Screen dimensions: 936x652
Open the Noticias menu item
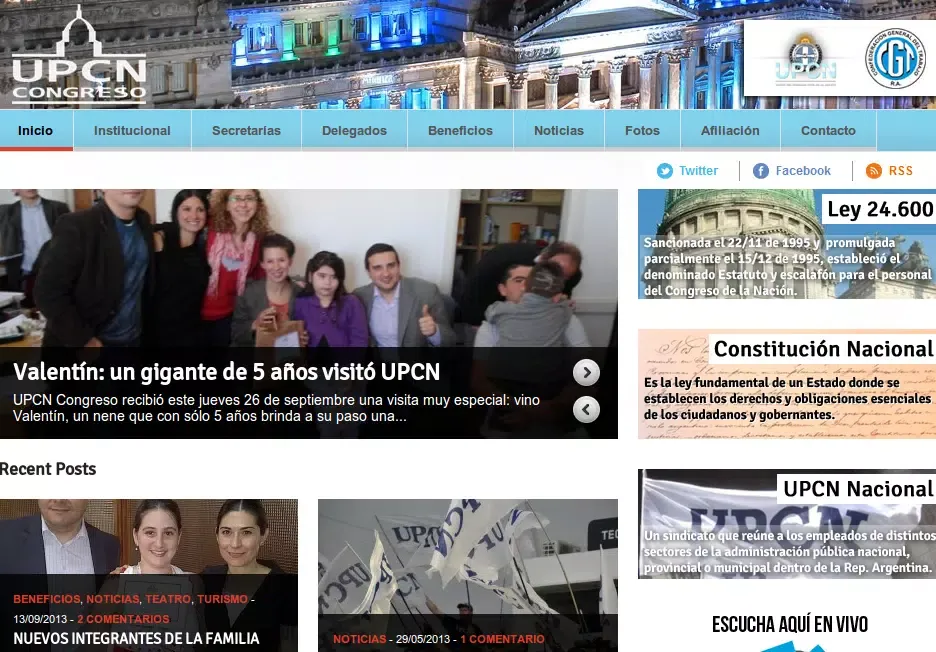[559, 131]
